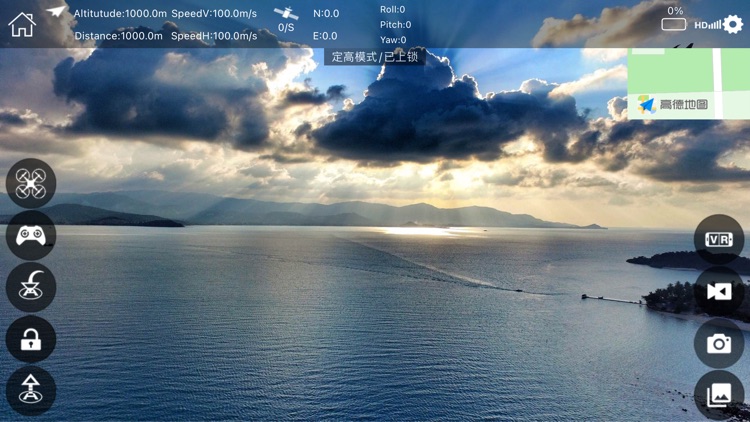
Task: Tap the Distance:1000.0m readout
Action: pos(119,36)
